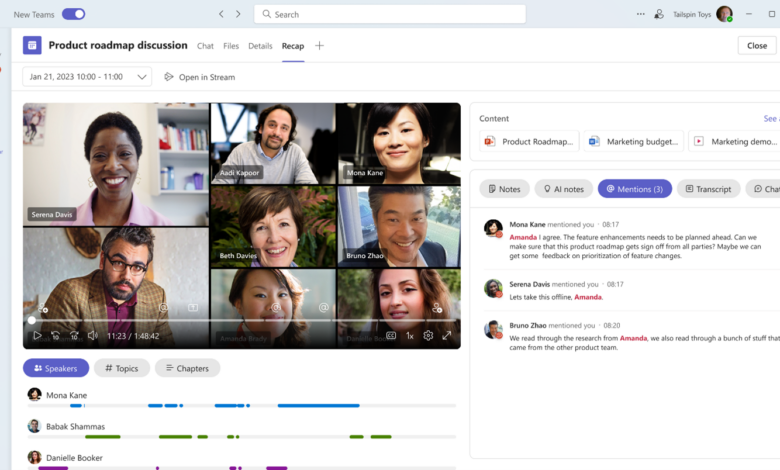The height and width of the screenshot is (470, 780).
Task: Open the Tailspin Toys profile avatar
Action: [724, 14]
